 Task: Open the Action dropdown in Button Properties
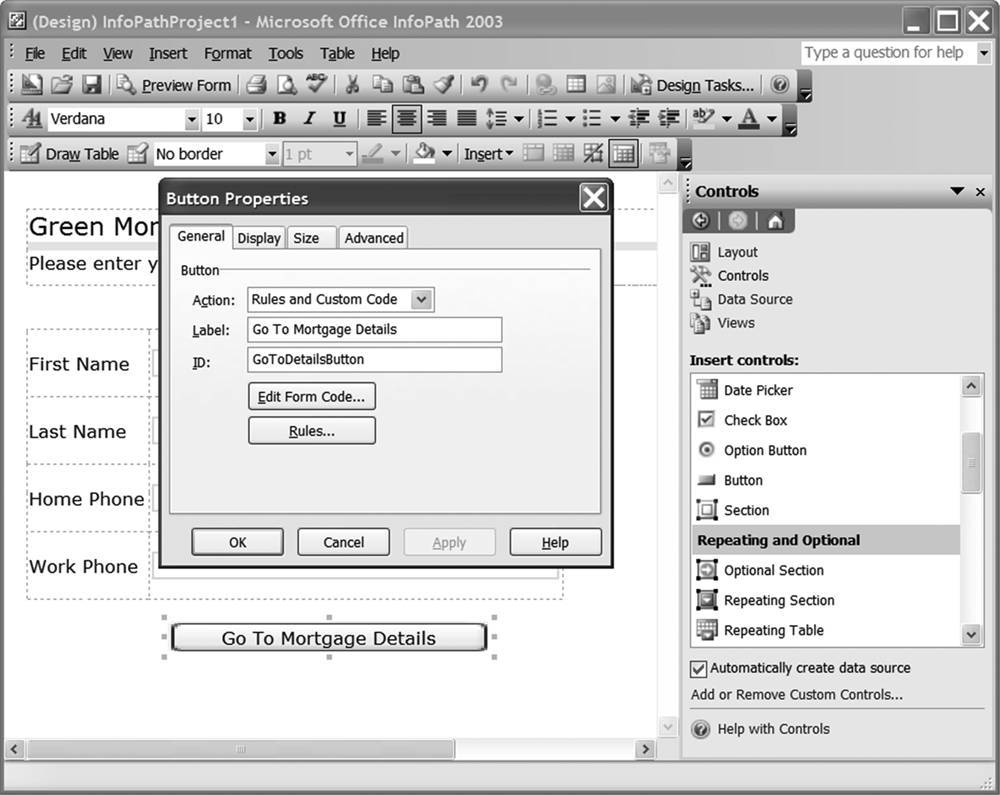422,300
